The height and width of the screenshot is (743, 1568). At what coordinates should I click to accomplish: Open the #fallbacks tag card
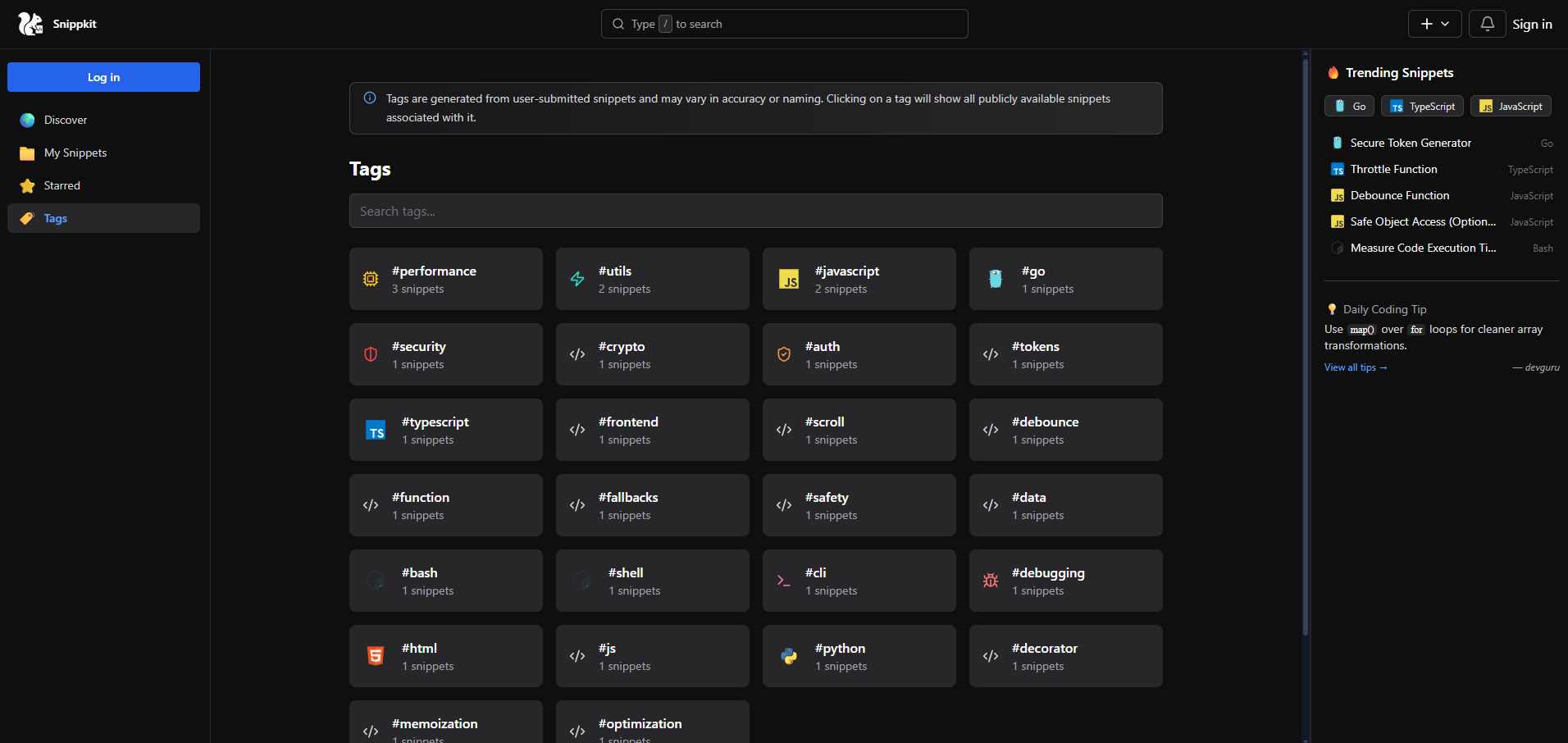tap(653, 505)
